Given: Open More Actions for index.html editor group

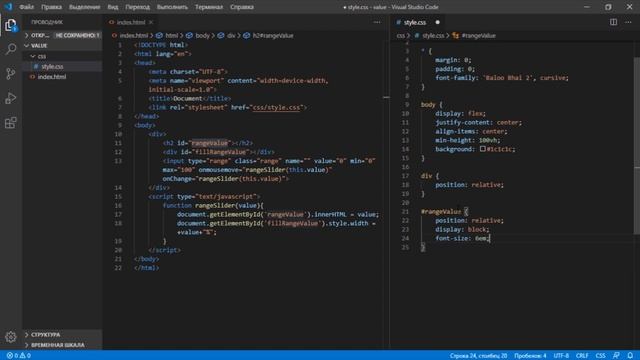Looking at the screenshot, I should click(x=377, y=22).
